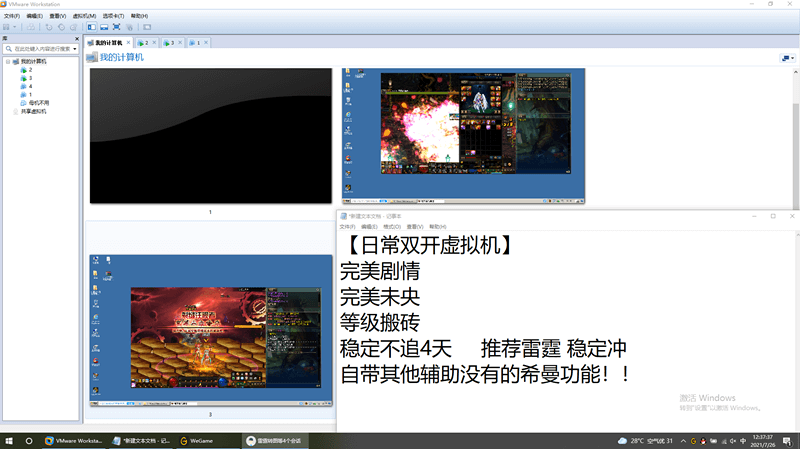Click the volume speaker tray icon
Screen dimensions: 800x449
[x=733, y=441]
